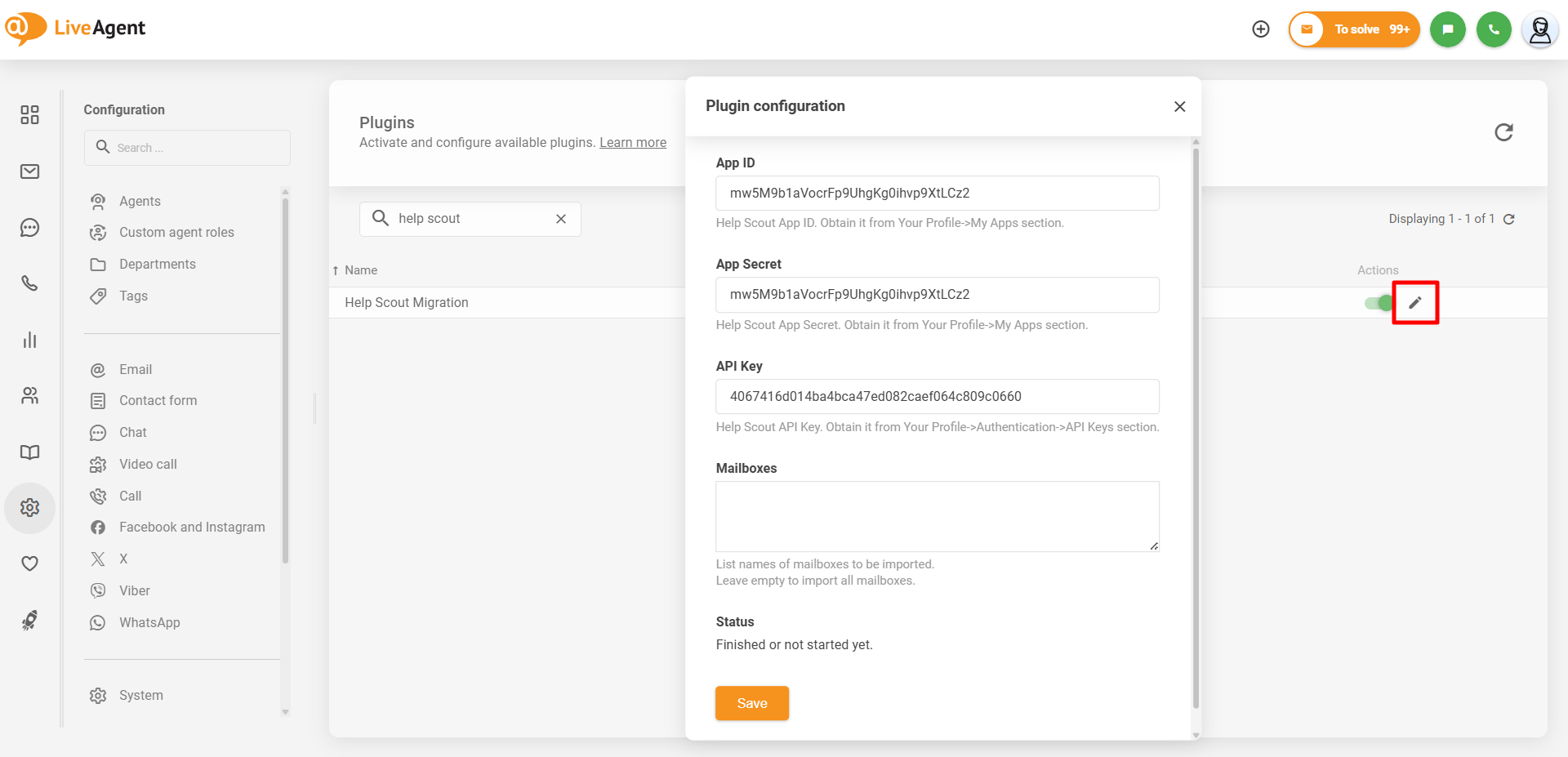Select WhatsApp in the Configuration menu

149,623
